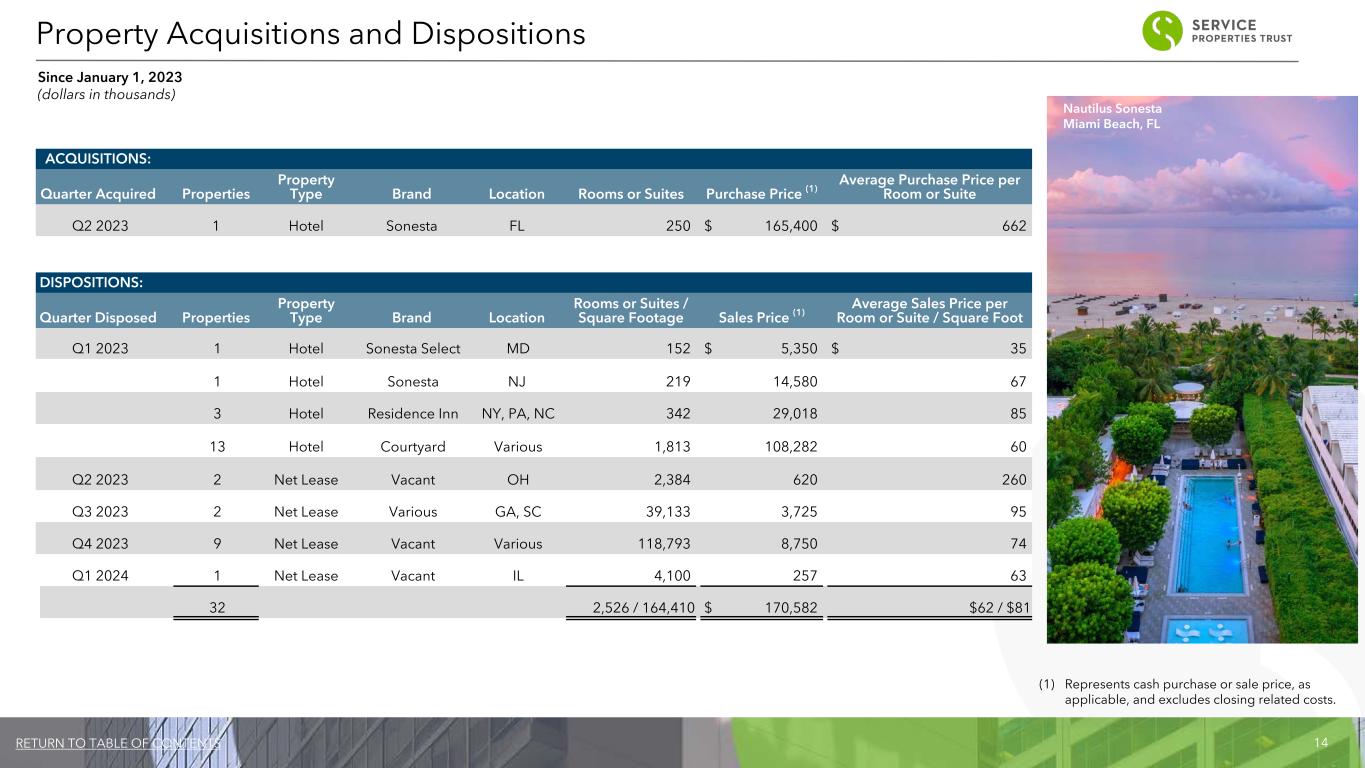The image size is (1365, 768).
Task: Click the Sonesta Select brand cell
Action: (x=411, y=349)
